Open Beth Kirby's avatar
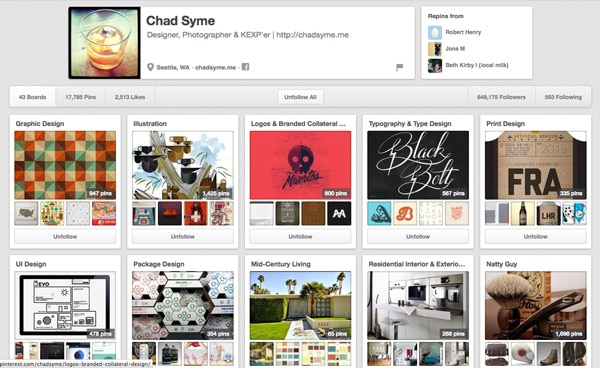 pos(435,65)
